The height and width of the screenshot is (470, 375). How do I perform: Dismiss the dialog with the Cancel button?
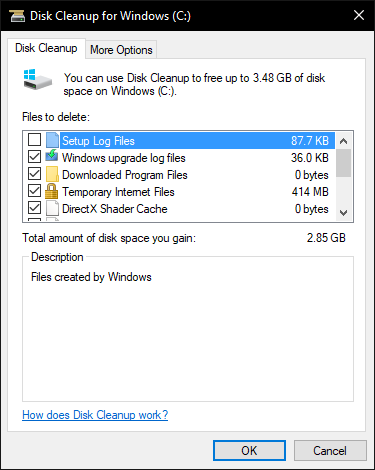330,451
